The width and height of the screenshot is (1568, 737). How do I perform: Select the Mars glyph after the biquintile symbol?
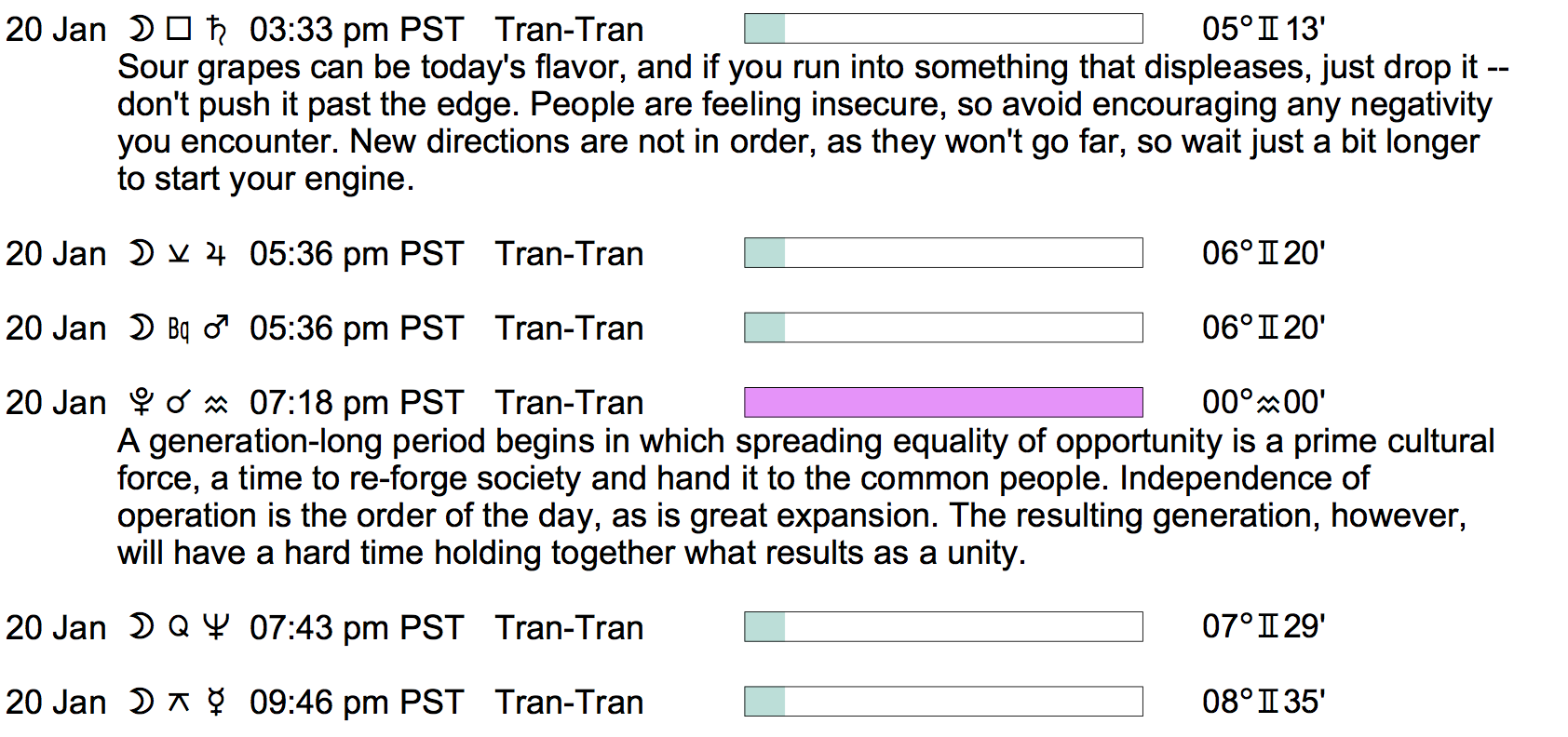point(216,328)
